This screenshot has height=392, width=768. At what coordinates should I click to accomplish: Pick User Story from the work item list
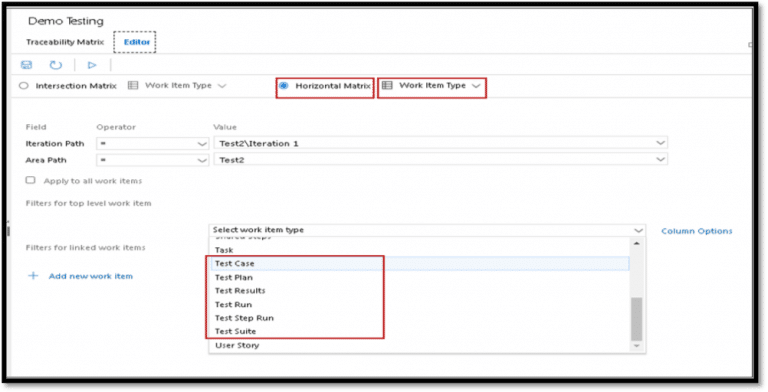point(237,345)
